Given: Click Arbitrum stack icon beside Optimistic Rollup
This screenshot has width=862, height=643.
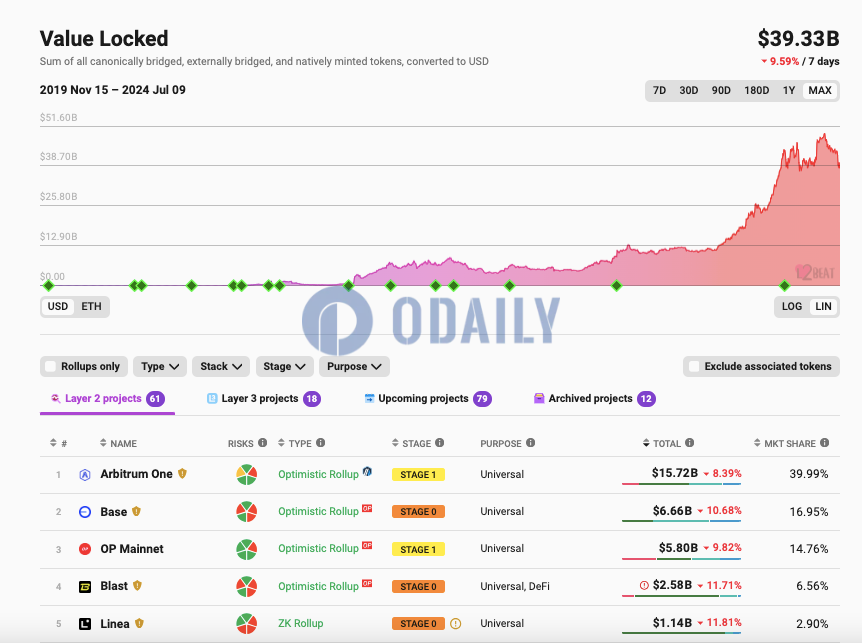Looking at the screenshot, I should [x=367, y=471].
